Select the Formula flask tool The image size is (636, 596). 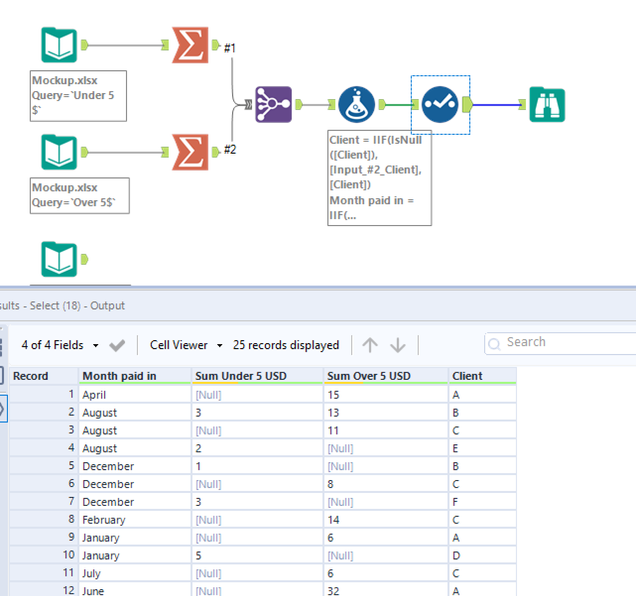click(357, 105)
